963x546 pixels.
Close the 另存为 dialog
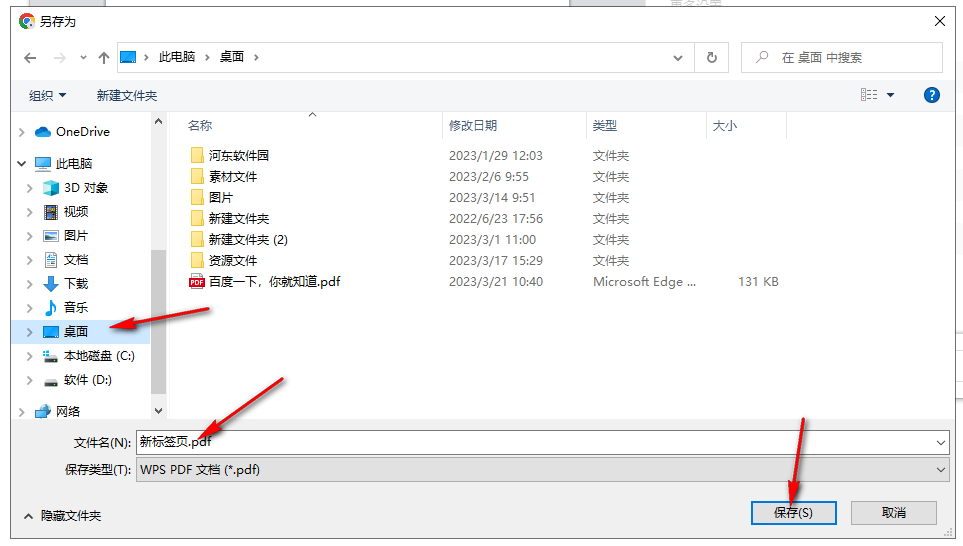coord(939,21)
